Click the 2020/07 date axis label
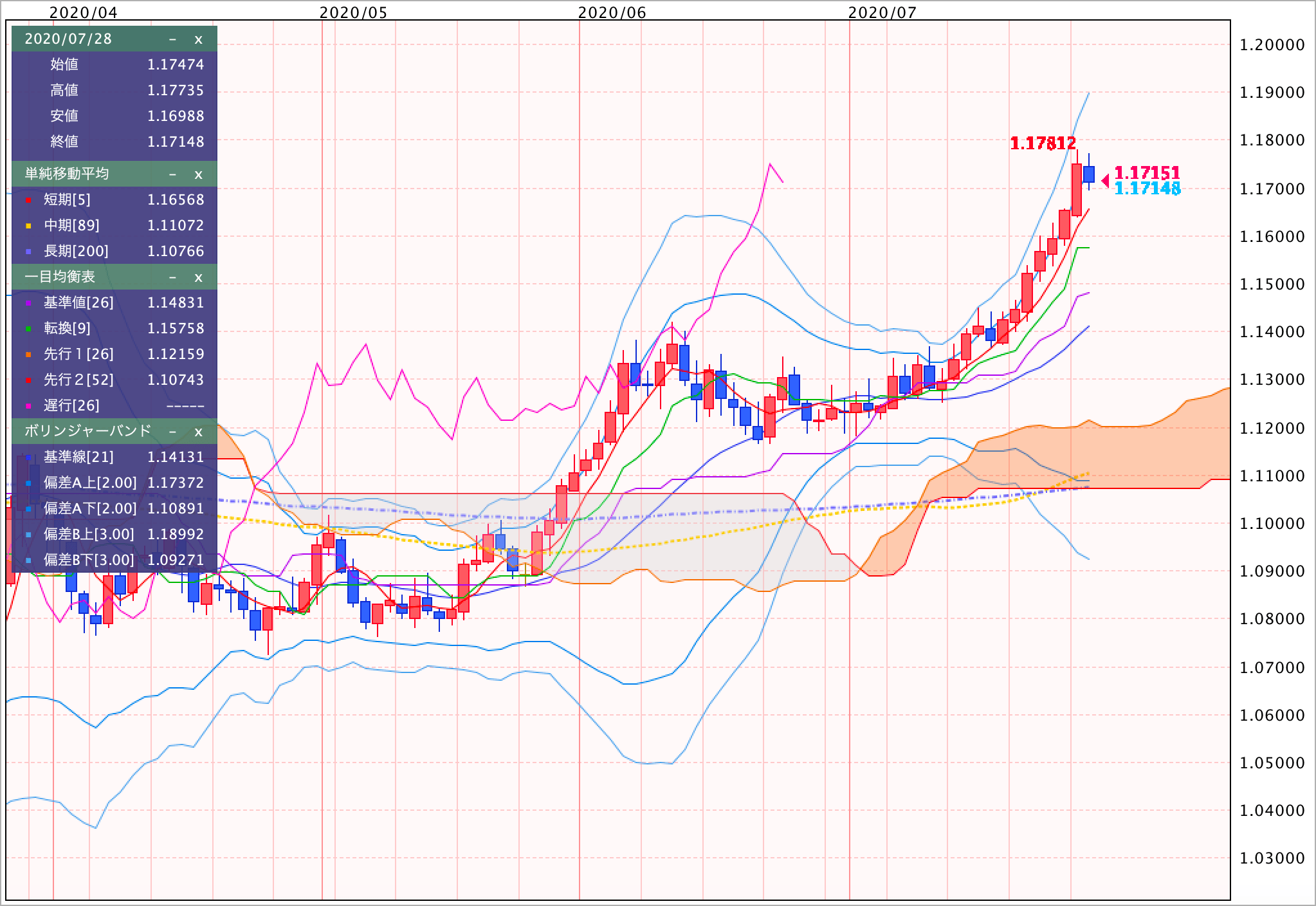This screenshot has width=1316, height=906. point(882,12)
